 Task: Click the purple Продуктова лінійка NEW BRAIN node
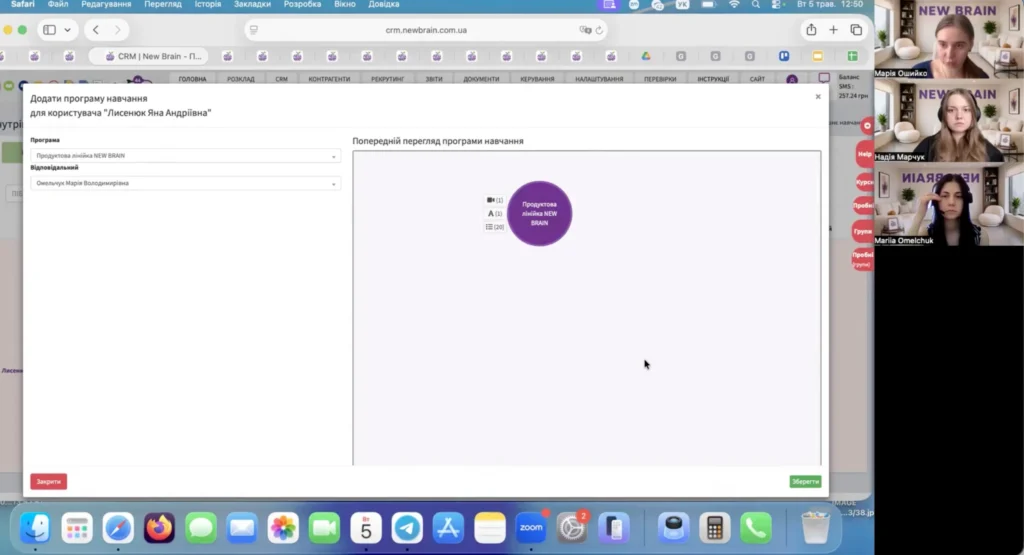pos(539,214)
